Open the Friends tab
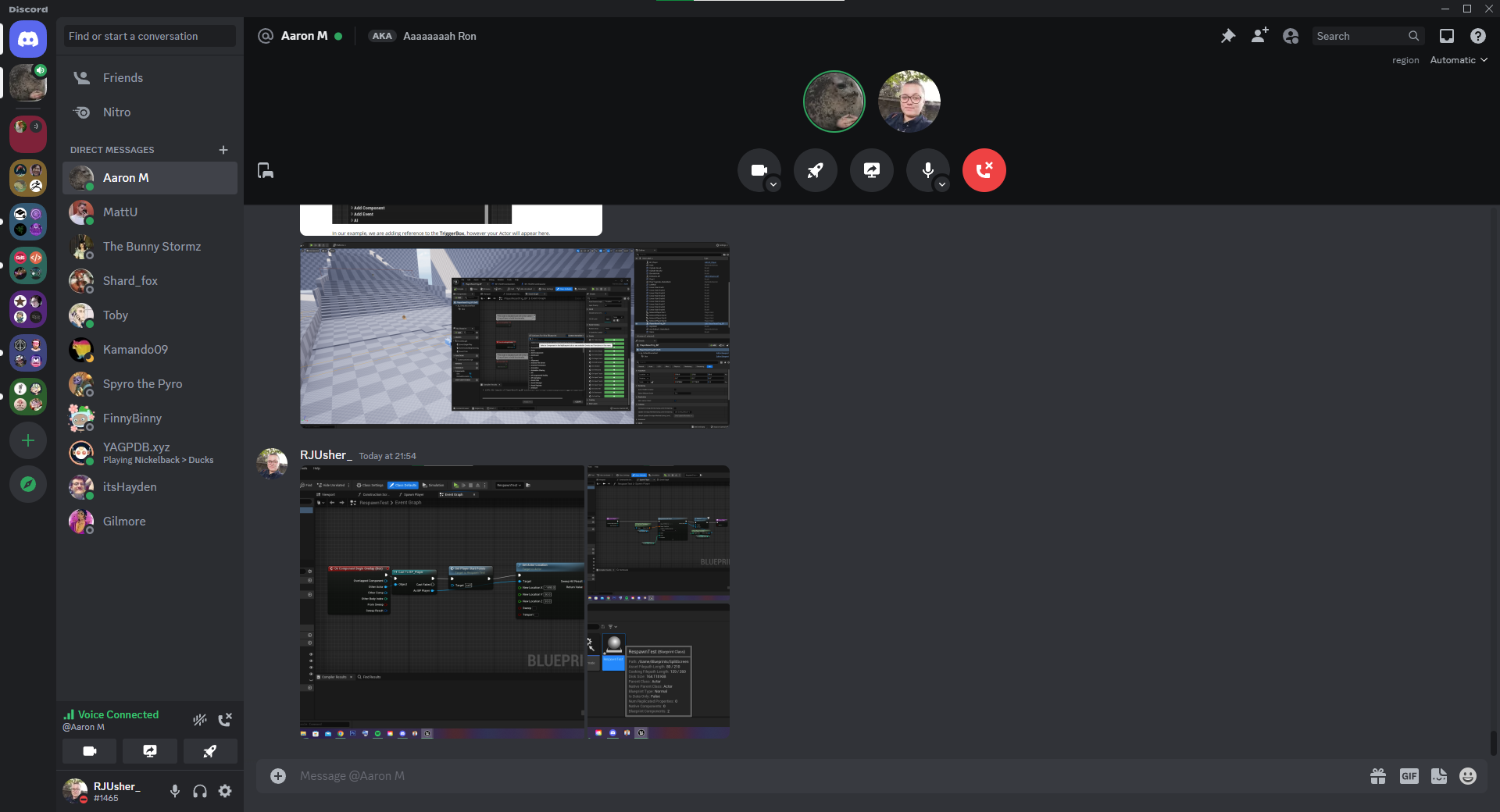The height and width of the screenshot is (812, 1500). click(123, 78)
